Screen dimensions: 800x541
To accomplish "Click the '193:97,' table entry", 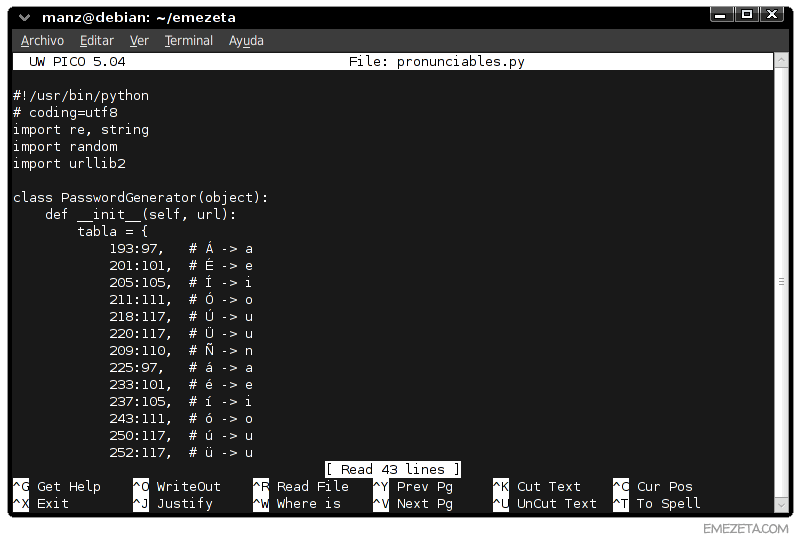I will pyautogui.click(x=136, y=249).
